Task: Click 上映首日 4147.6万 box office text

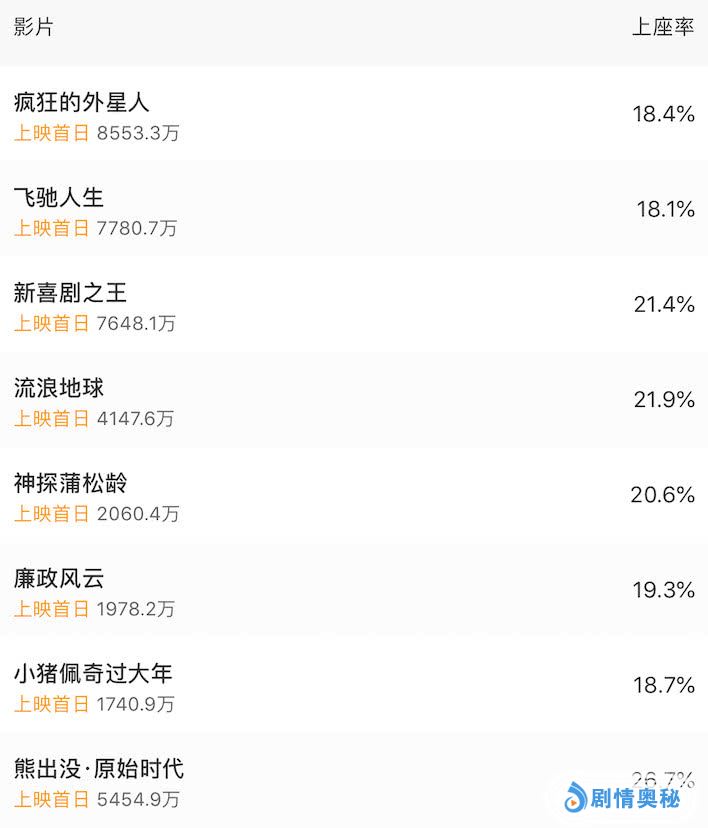Action: [94, 418]
